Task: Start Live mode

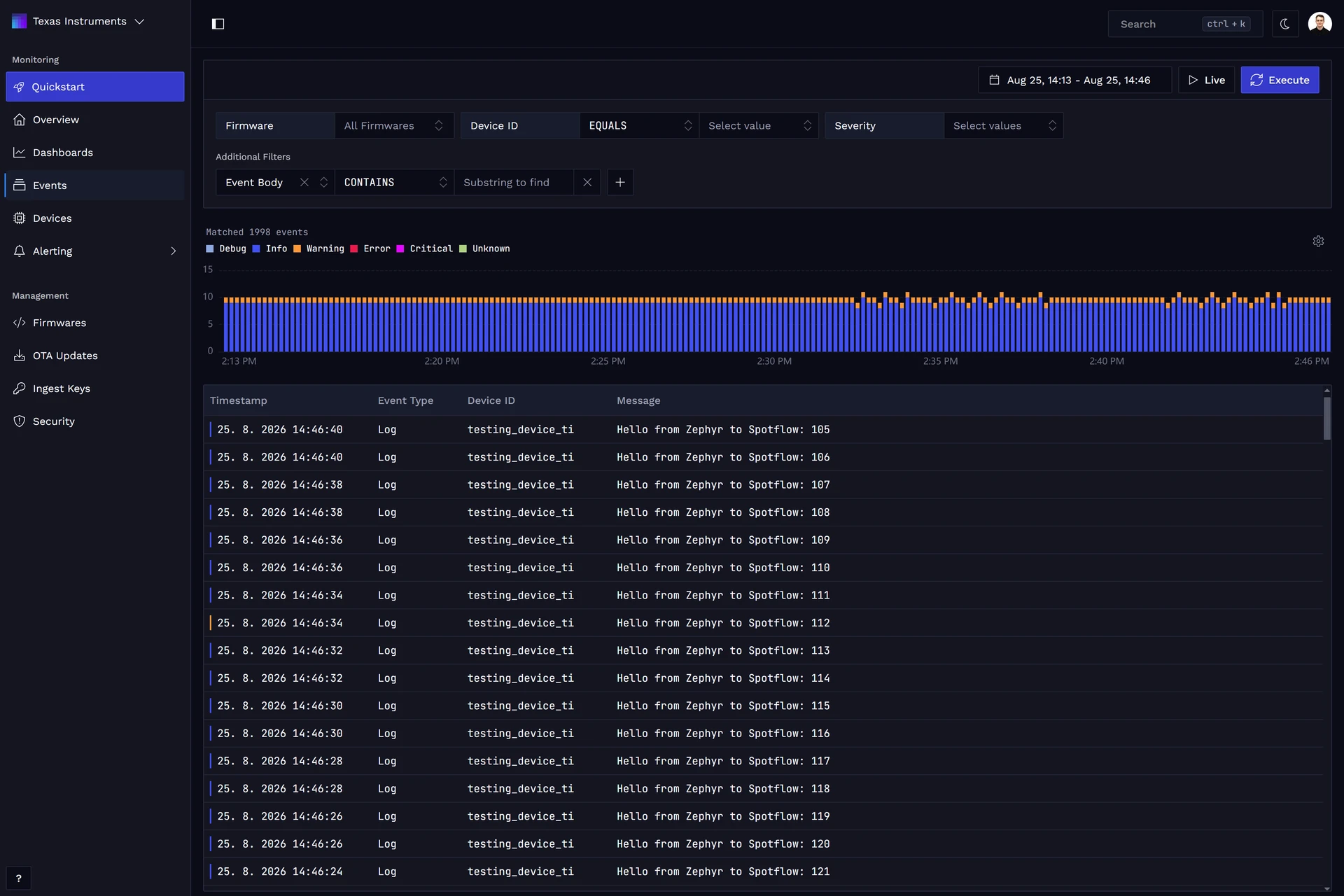Action: click(1206, 80)
